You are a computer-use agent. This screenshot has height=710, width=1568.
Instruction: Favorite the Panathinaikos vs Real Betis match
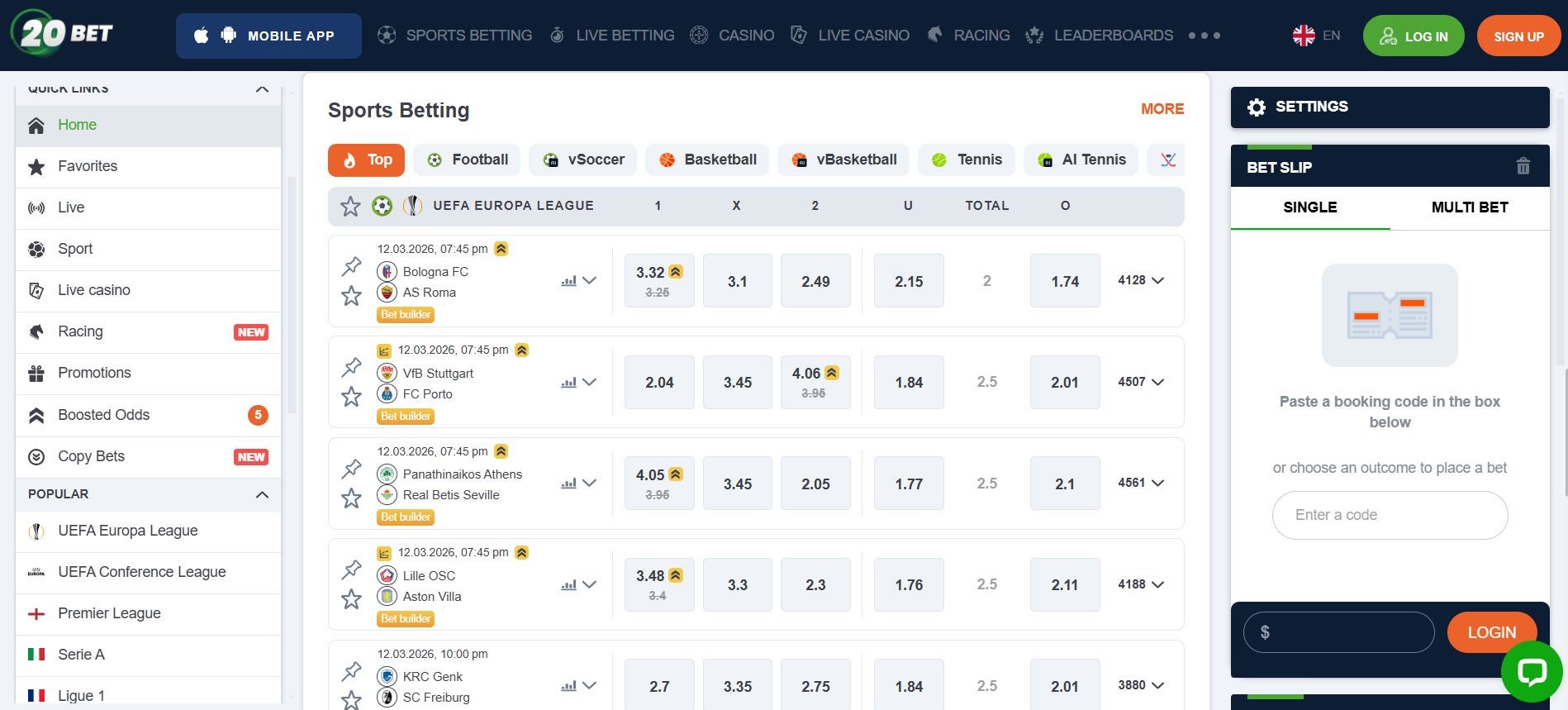pyautogui.click(x=352, y=498)
